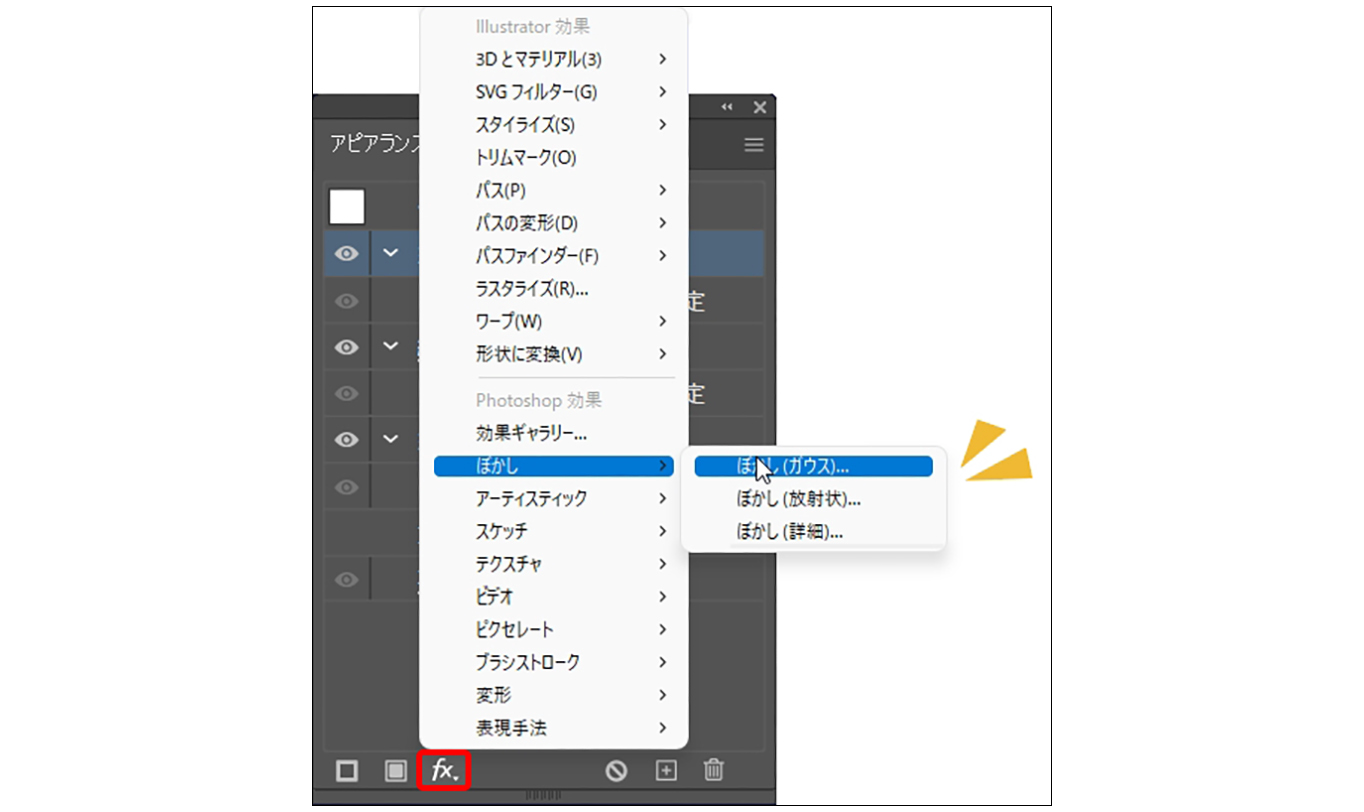
Task: Select ぼかし (放射状)... from the submenu
Action: (798, 499)
